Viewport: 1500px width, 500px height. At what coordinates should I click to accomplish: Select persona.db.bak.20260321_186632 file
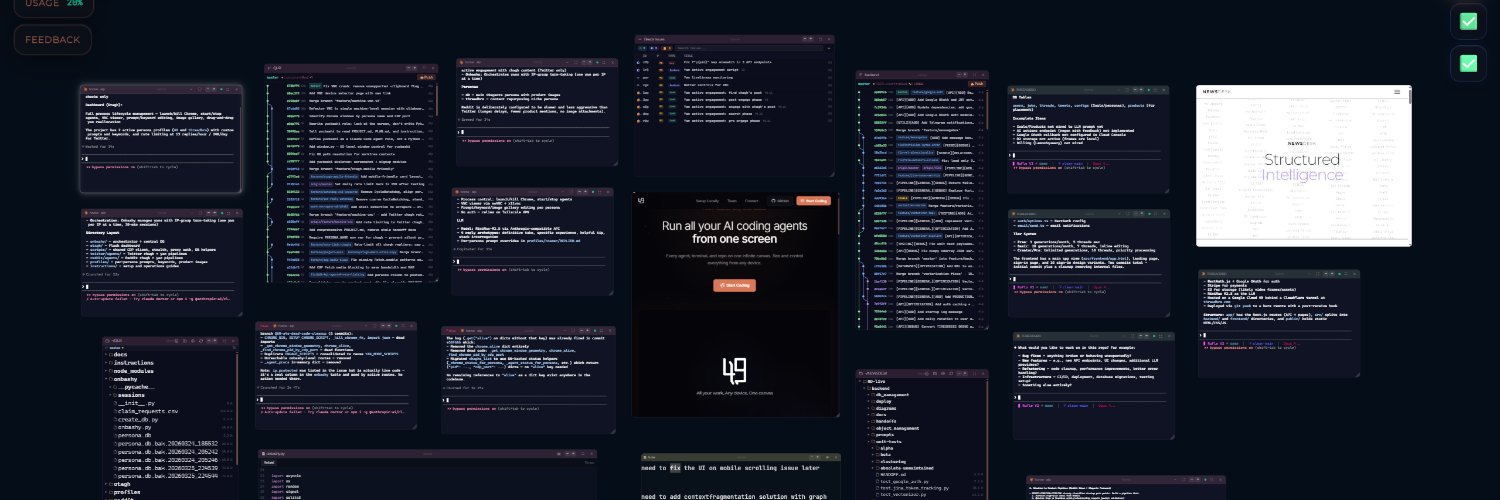pyautogui.click(x=166, y=443)
